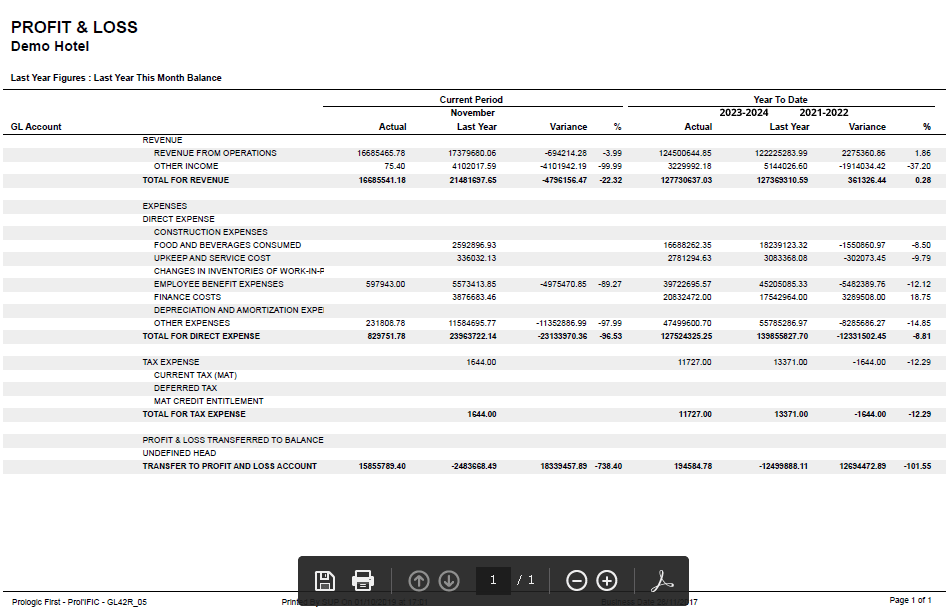This screenshot has height=613, width=950.
Task: Click the 'Year To Date' header
Action: pos(780,99)
